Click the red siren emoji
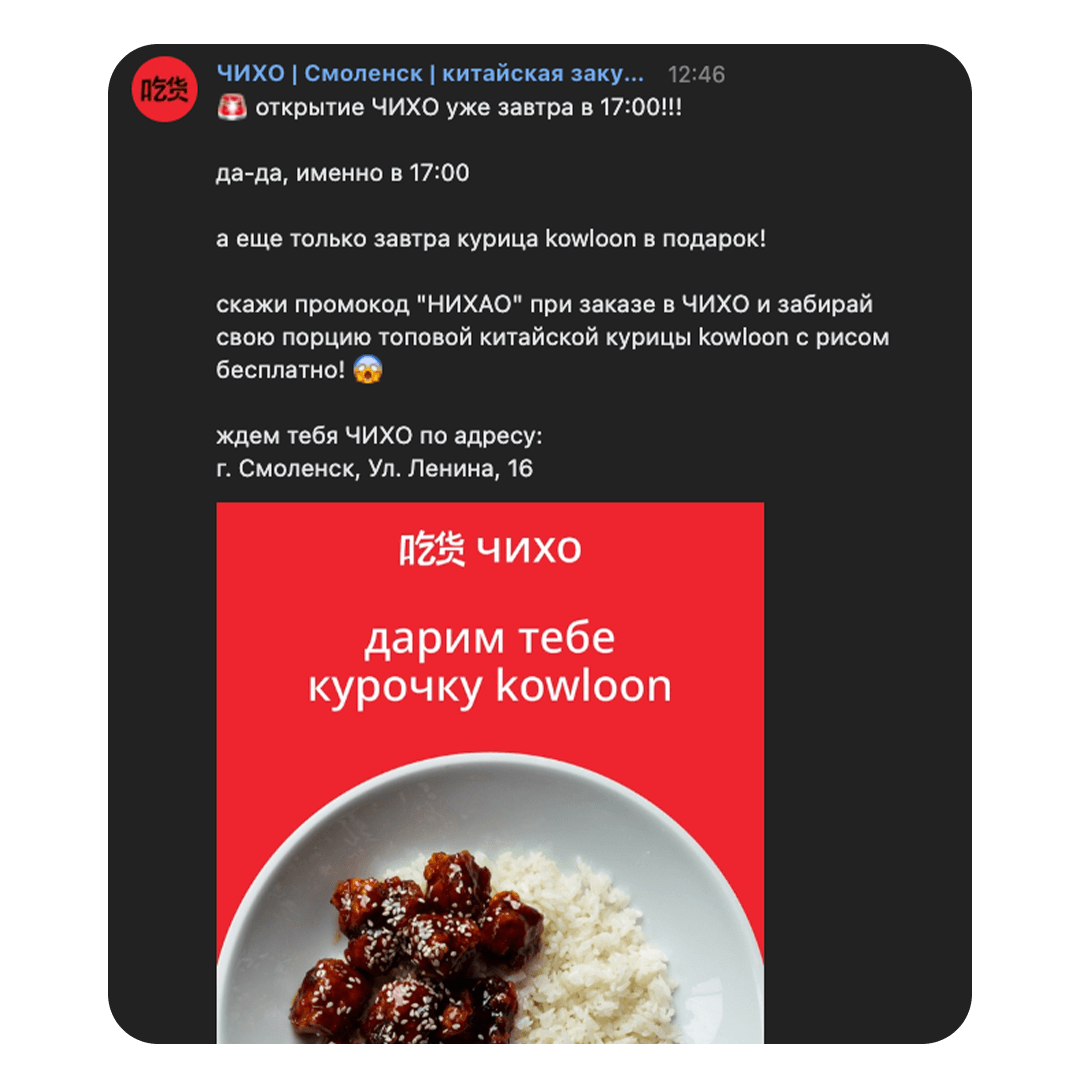Viewport: 1080px width, 1080px height. tap(232, 107)
